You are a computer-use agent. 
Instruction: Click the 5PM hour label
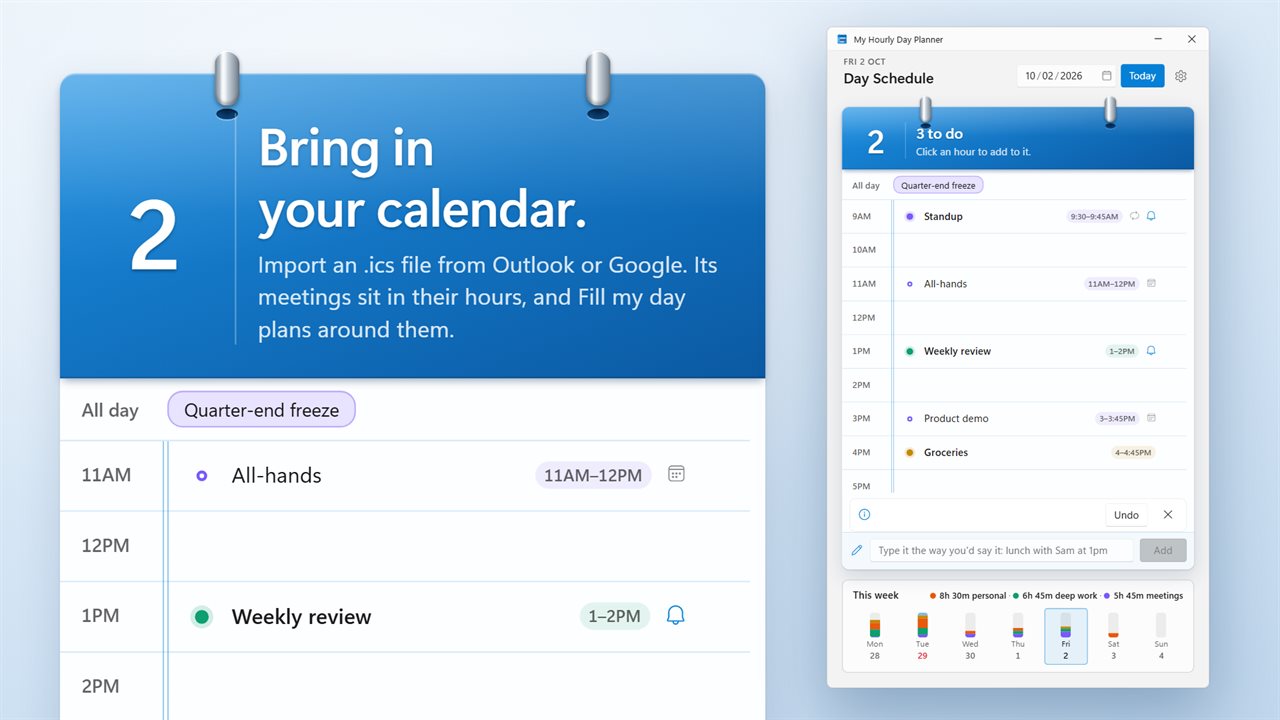[863, 486]
